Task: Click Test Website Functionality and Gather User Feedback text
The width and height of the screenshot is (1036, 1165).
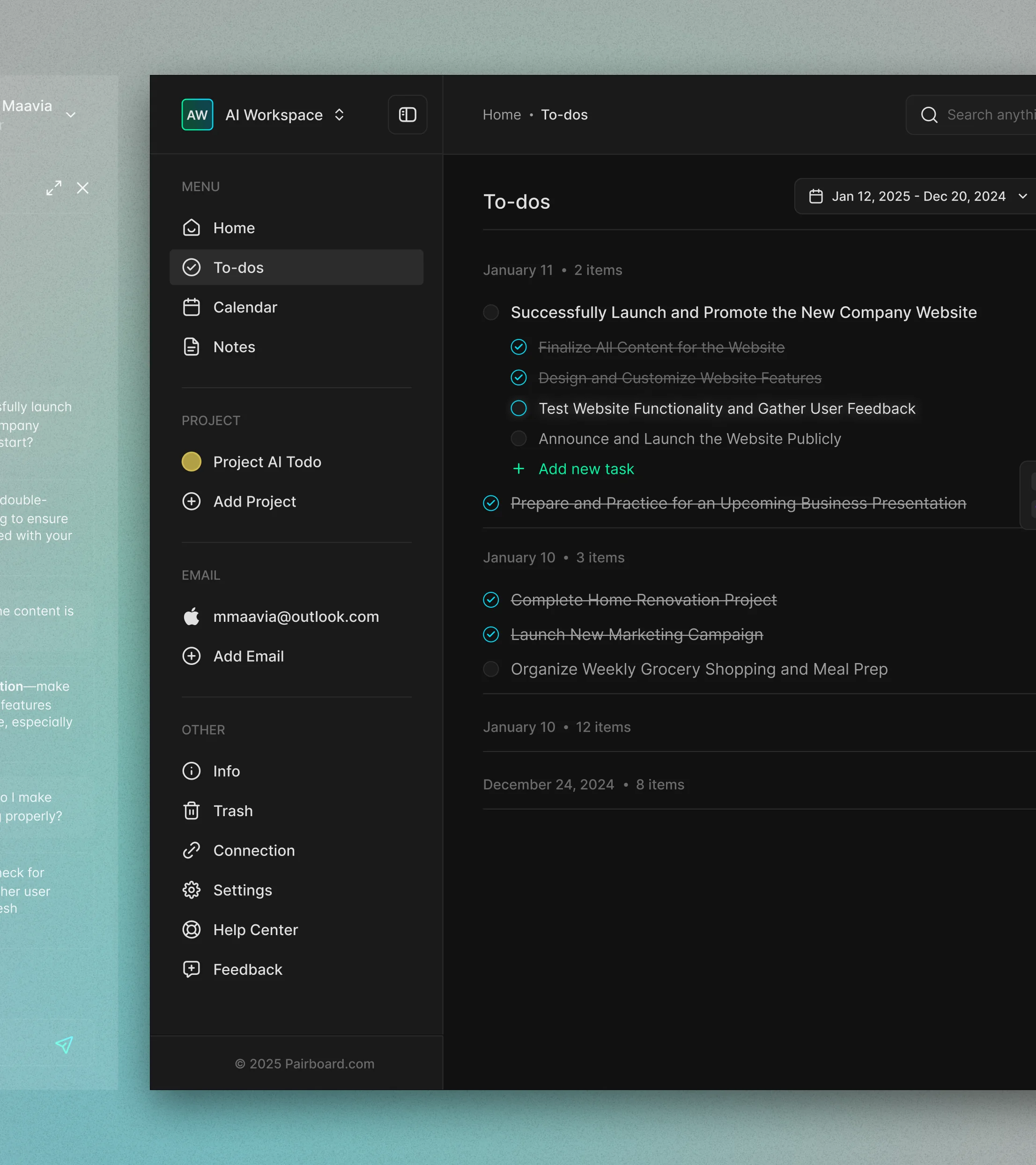Action: click(x=726, y=408)
